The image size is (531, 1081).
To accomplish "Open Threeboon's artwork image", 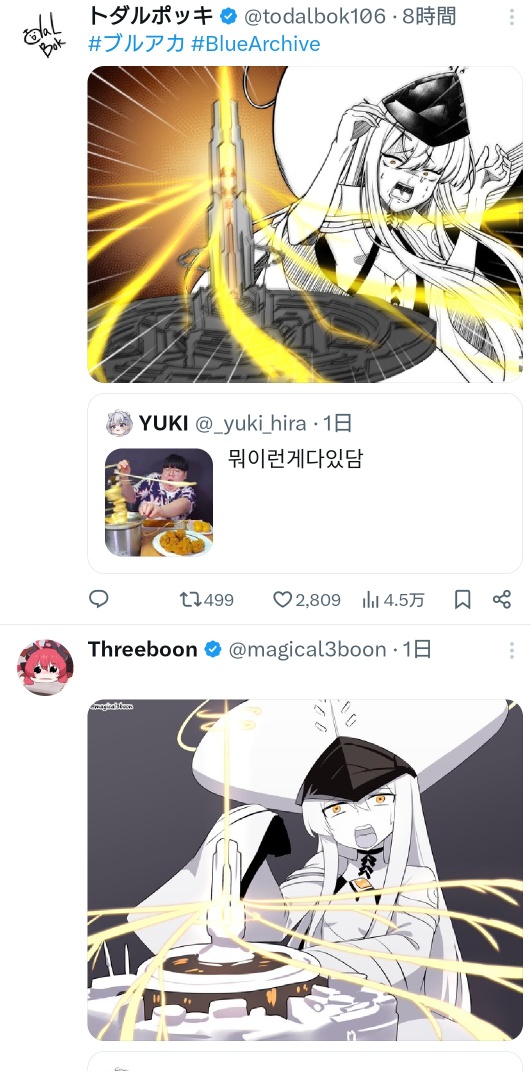I will click(x=305, y=870).
